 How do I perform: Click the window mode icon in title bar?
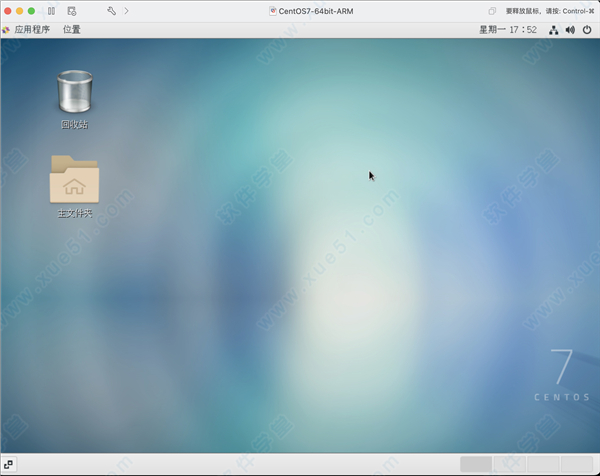click(492, 11)
